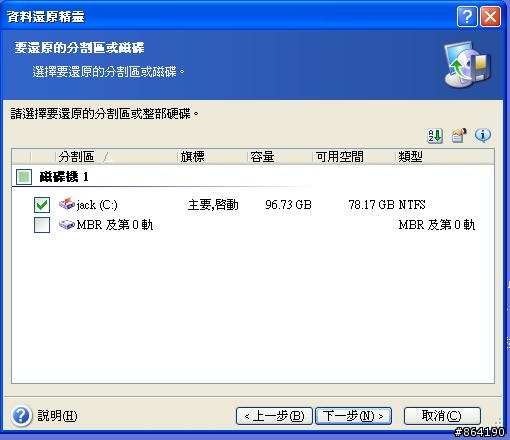510x440 pixels.
Task: Open the column chooser toolbar icon
Action: click(459, 136)
